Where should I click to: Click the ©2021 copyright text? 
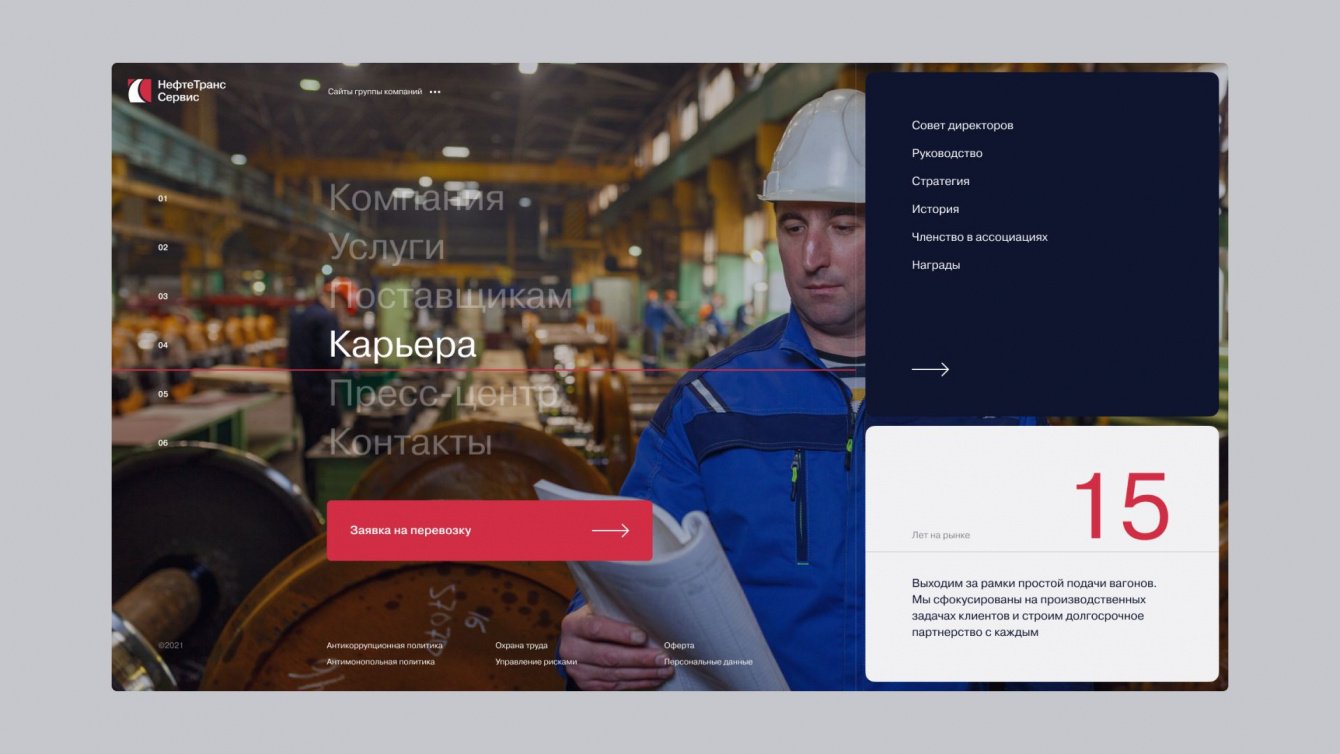[x=170, y=646]
